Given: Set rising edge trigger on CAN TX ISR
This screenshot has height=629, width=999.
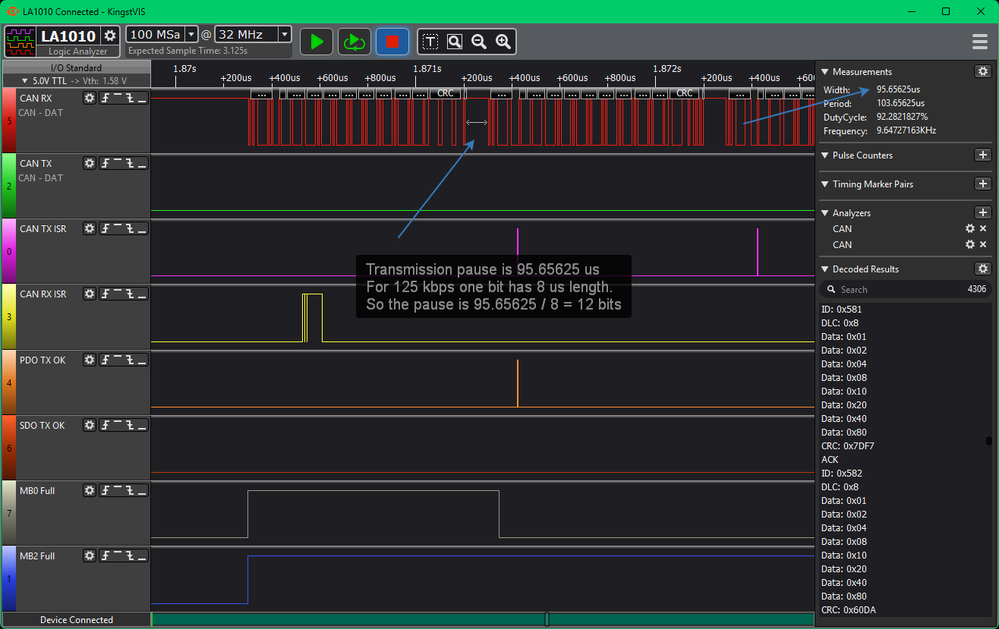Looking at the screenshot, I should pos(106,228).
